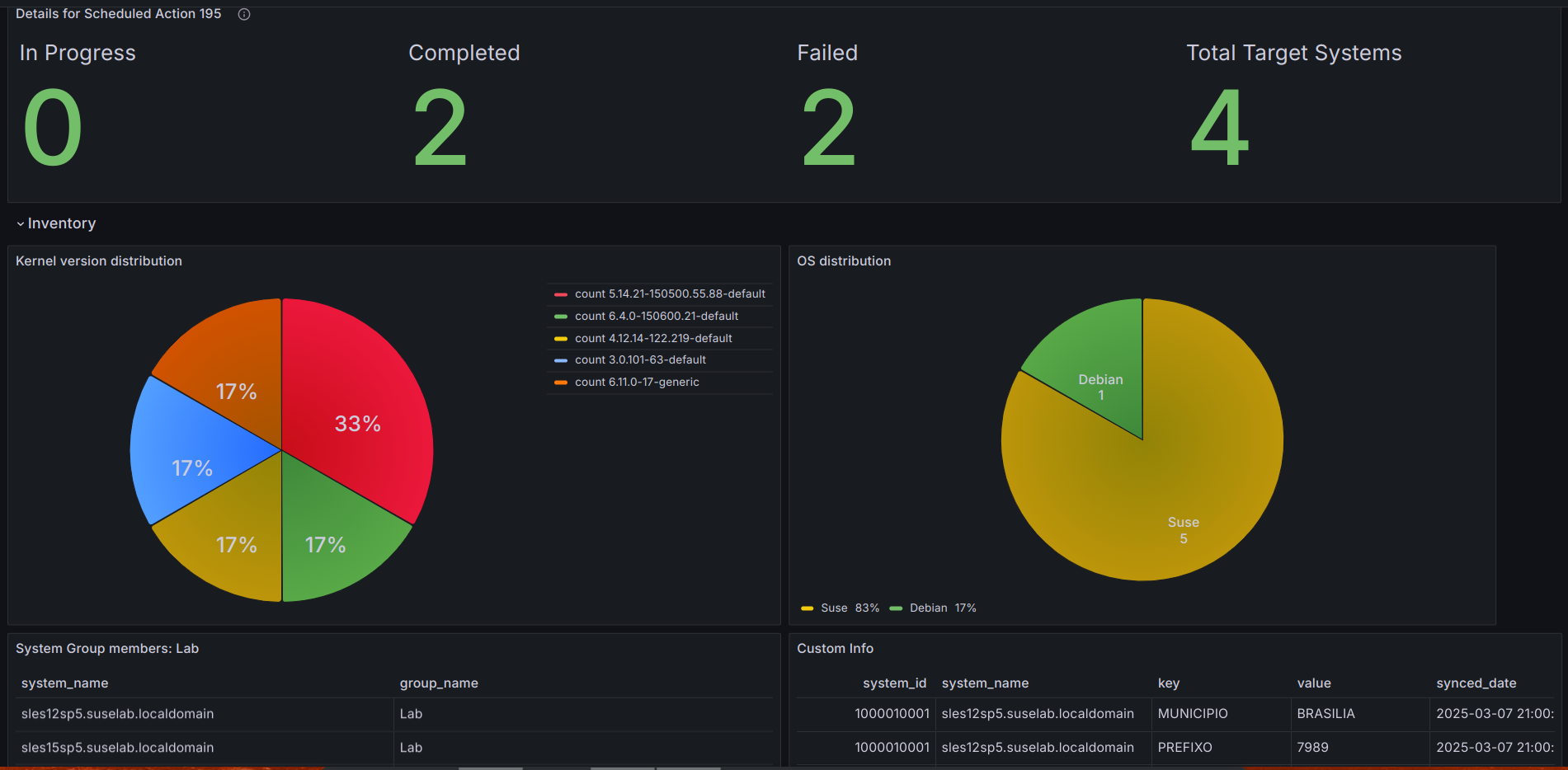Sort Custom Info table by key column
The height and width of the screenshot is (770, 1568).
pos(1169,683)
